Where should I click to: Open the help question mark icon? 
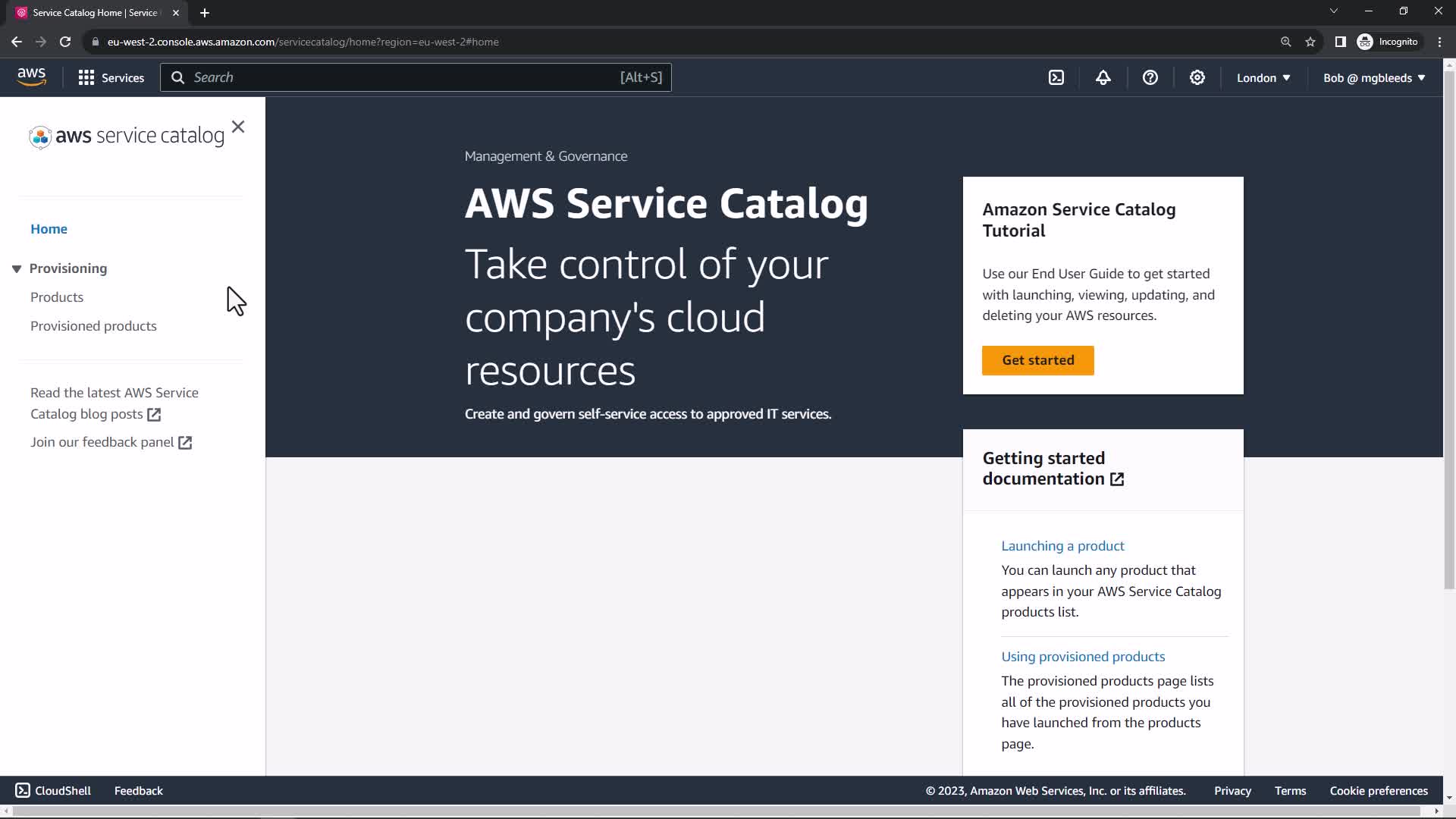(x=1150, y=77)
